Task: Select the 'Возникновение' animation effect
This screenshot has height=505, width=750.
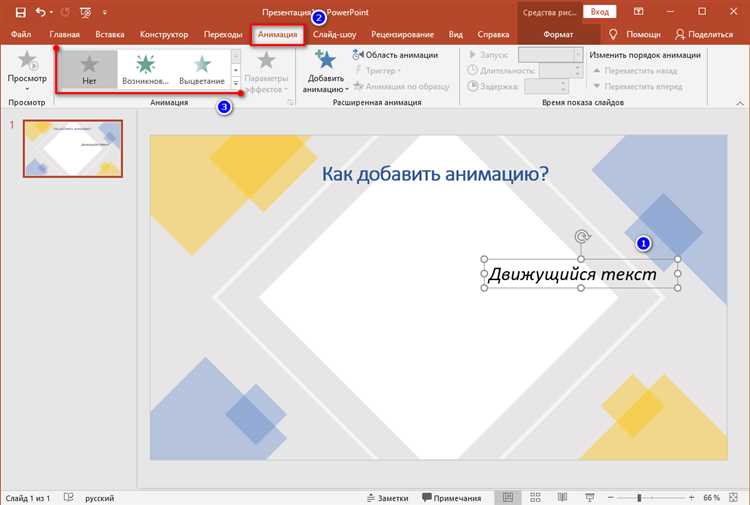Action: [146, 71]
